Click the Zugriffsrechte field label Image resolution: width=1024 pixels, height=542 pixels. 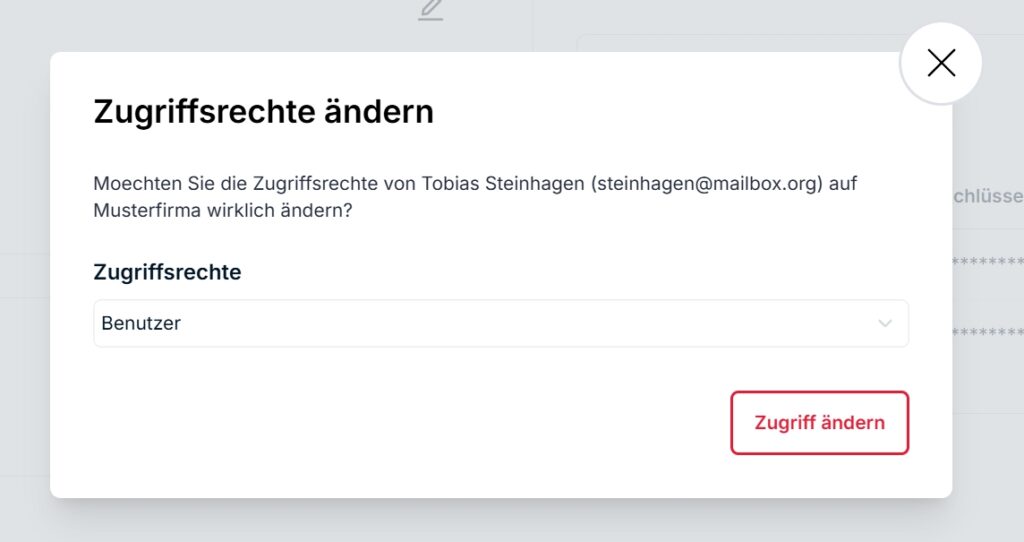[x=167, y=272]
